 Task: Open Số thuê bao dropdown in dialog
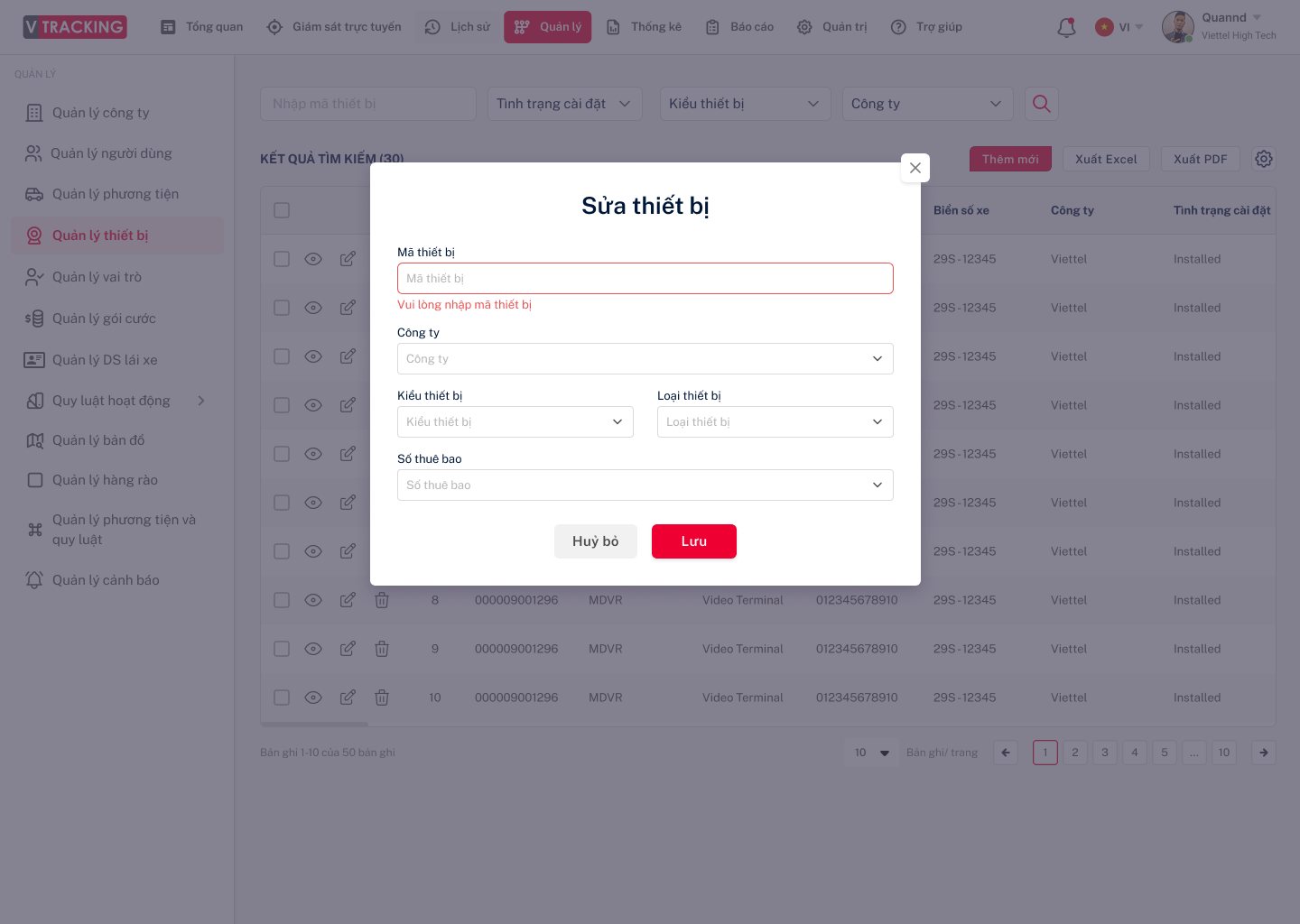[x=645, y=485]
